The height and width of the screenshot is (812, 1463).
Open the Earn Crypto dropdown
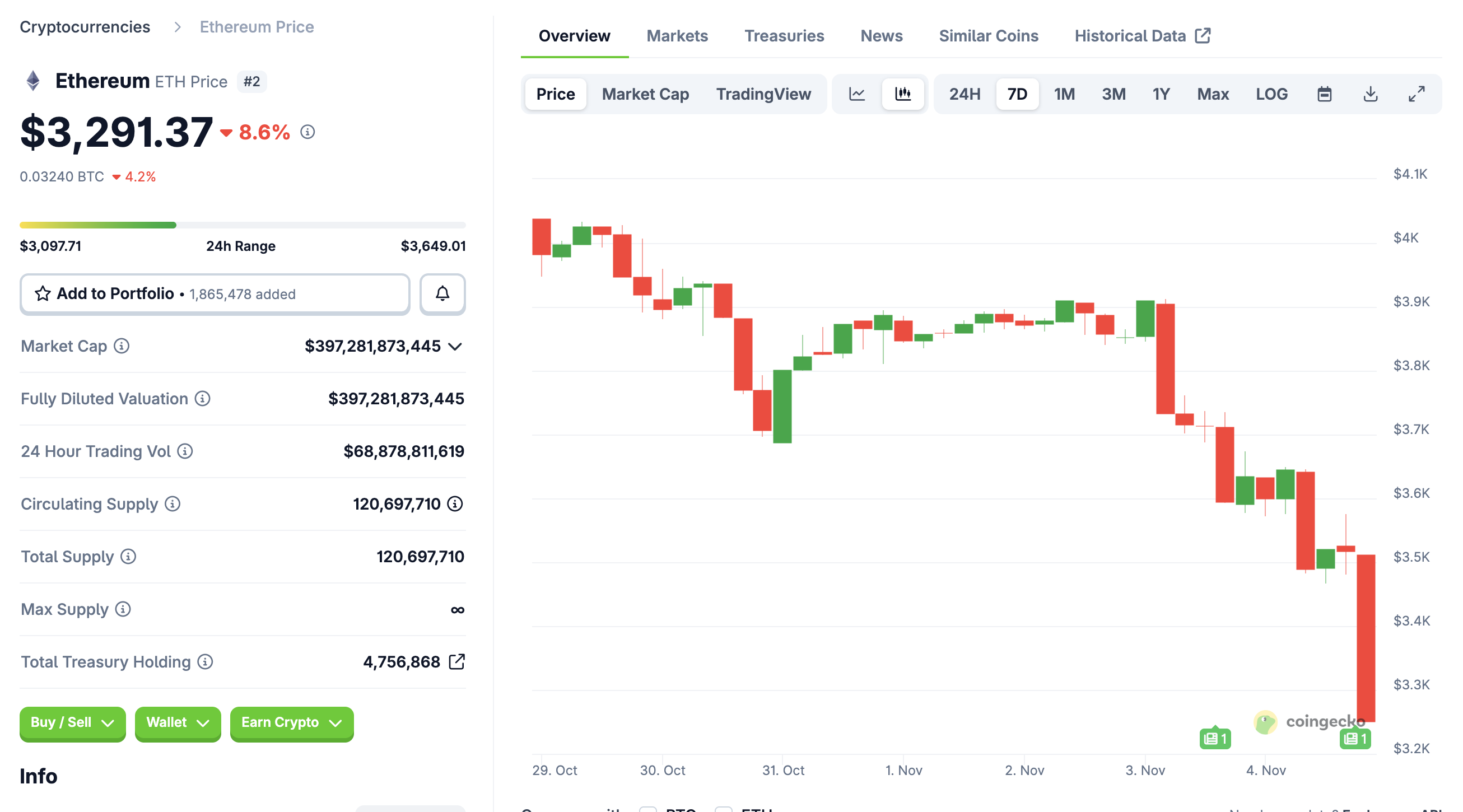click(291, 722)
